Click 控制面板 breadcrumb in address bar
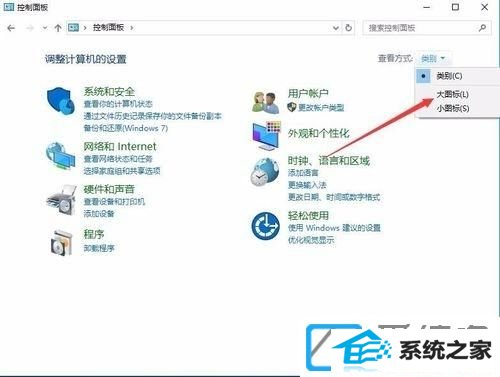 point(108,28)
